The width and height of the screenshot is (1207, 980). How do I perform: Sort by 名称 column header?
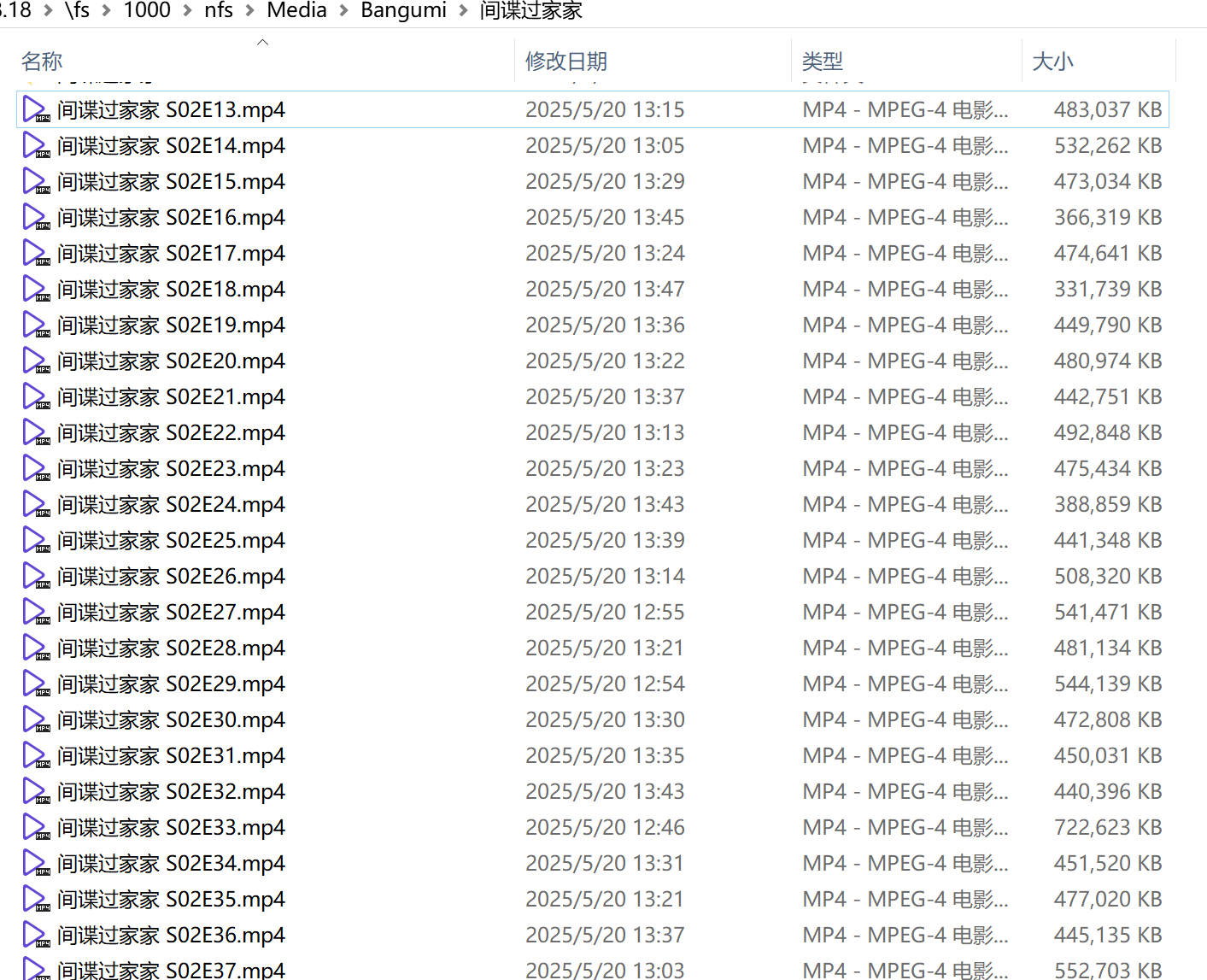265,61
